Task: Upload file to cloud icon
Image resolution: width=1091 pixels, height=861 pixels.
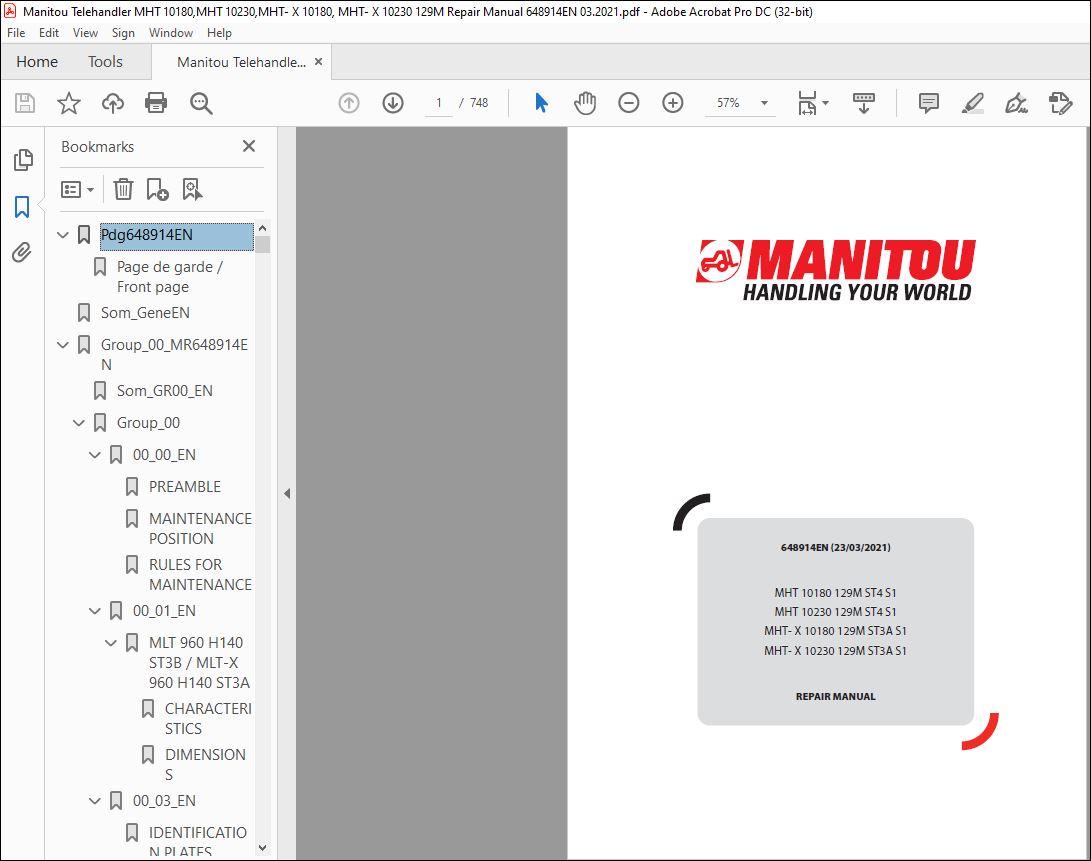Action: [113, 103]
